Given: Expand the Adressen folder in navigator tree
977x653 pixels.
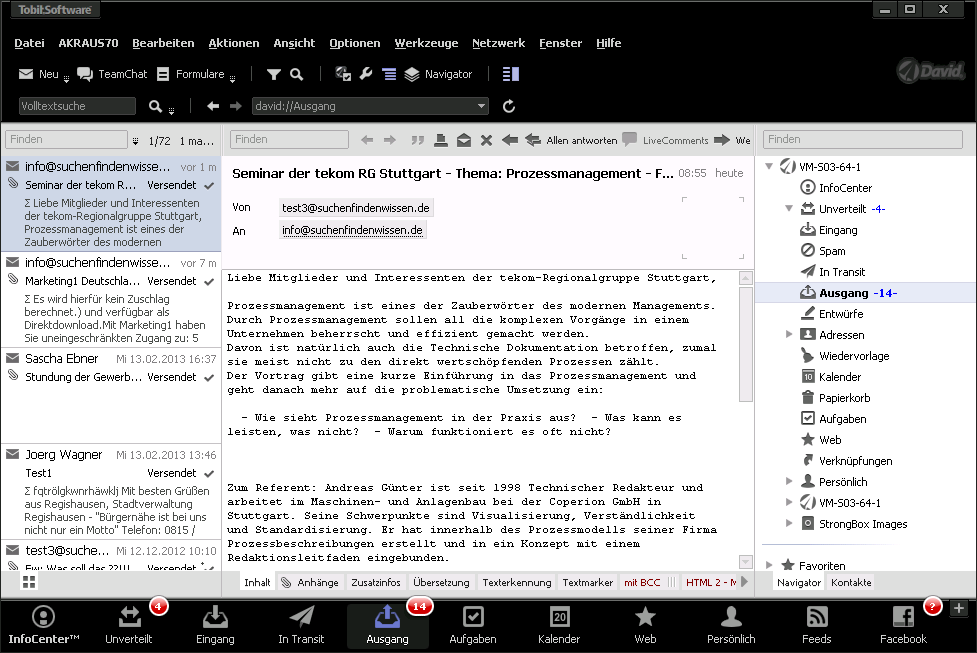Looking at the screenshot, I should (790, 335).
